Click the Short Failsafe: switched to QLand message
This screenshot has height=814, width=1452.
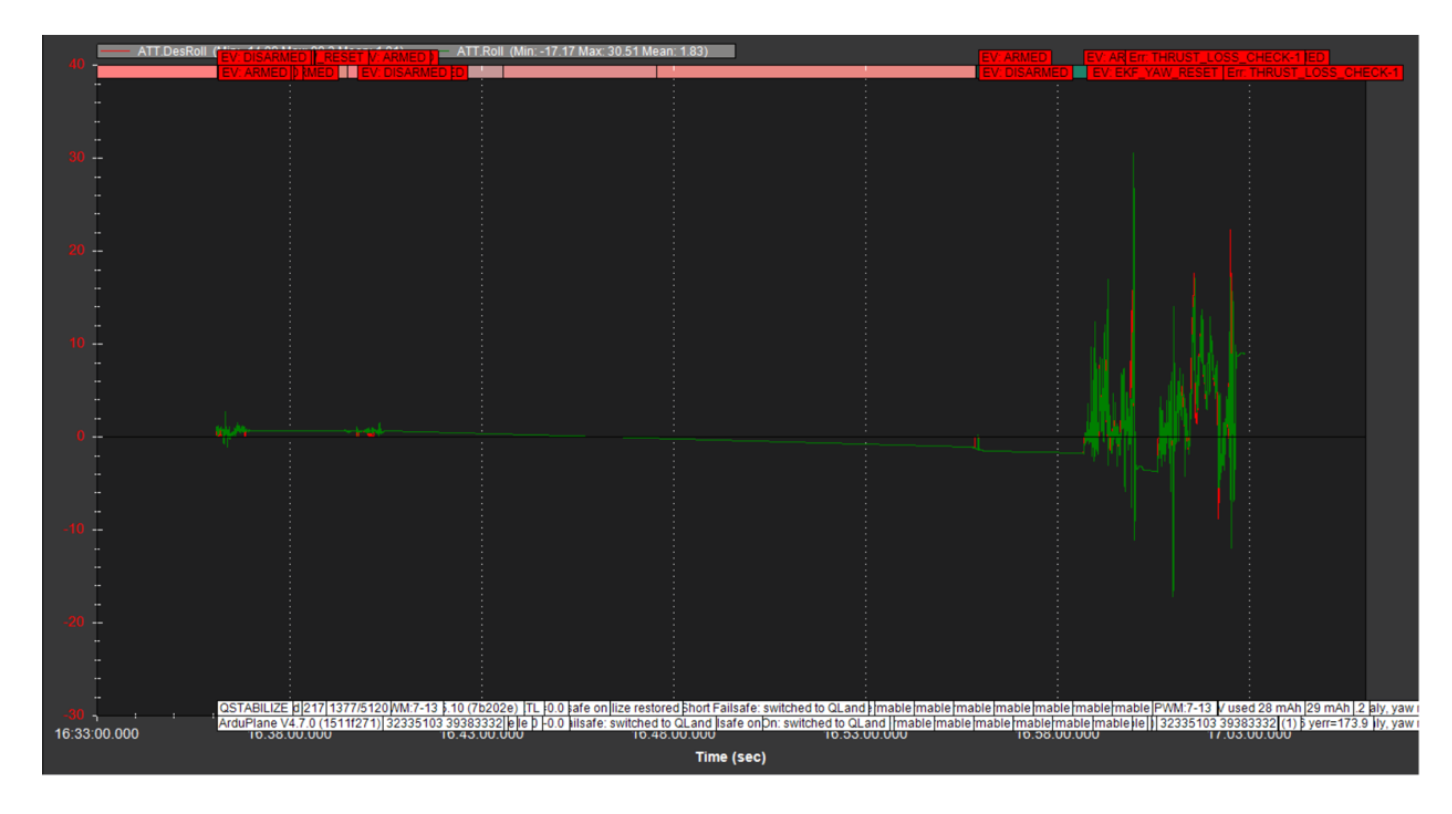point(775,708)
